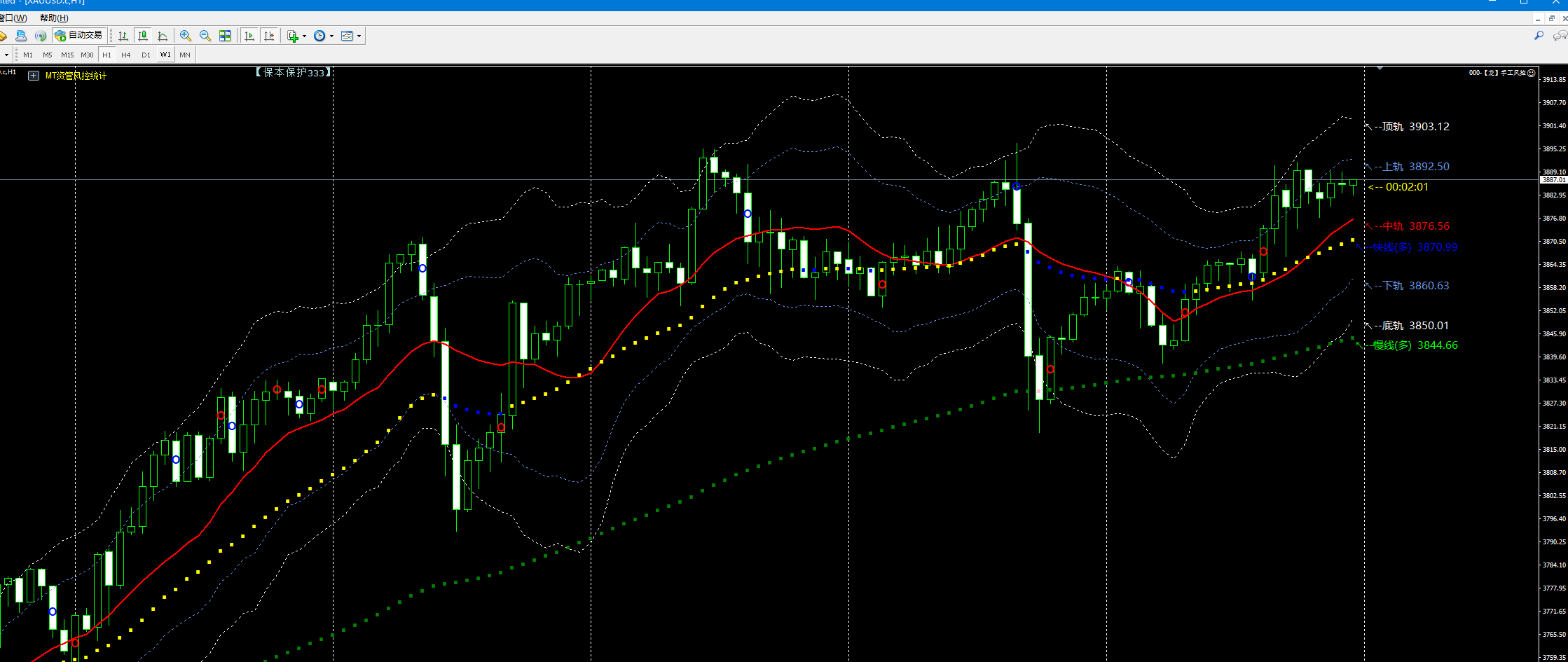Click the 00:02:01 countdown timer label
The height and width of the screenshot is (662, 1568).
coord(1398,187)
